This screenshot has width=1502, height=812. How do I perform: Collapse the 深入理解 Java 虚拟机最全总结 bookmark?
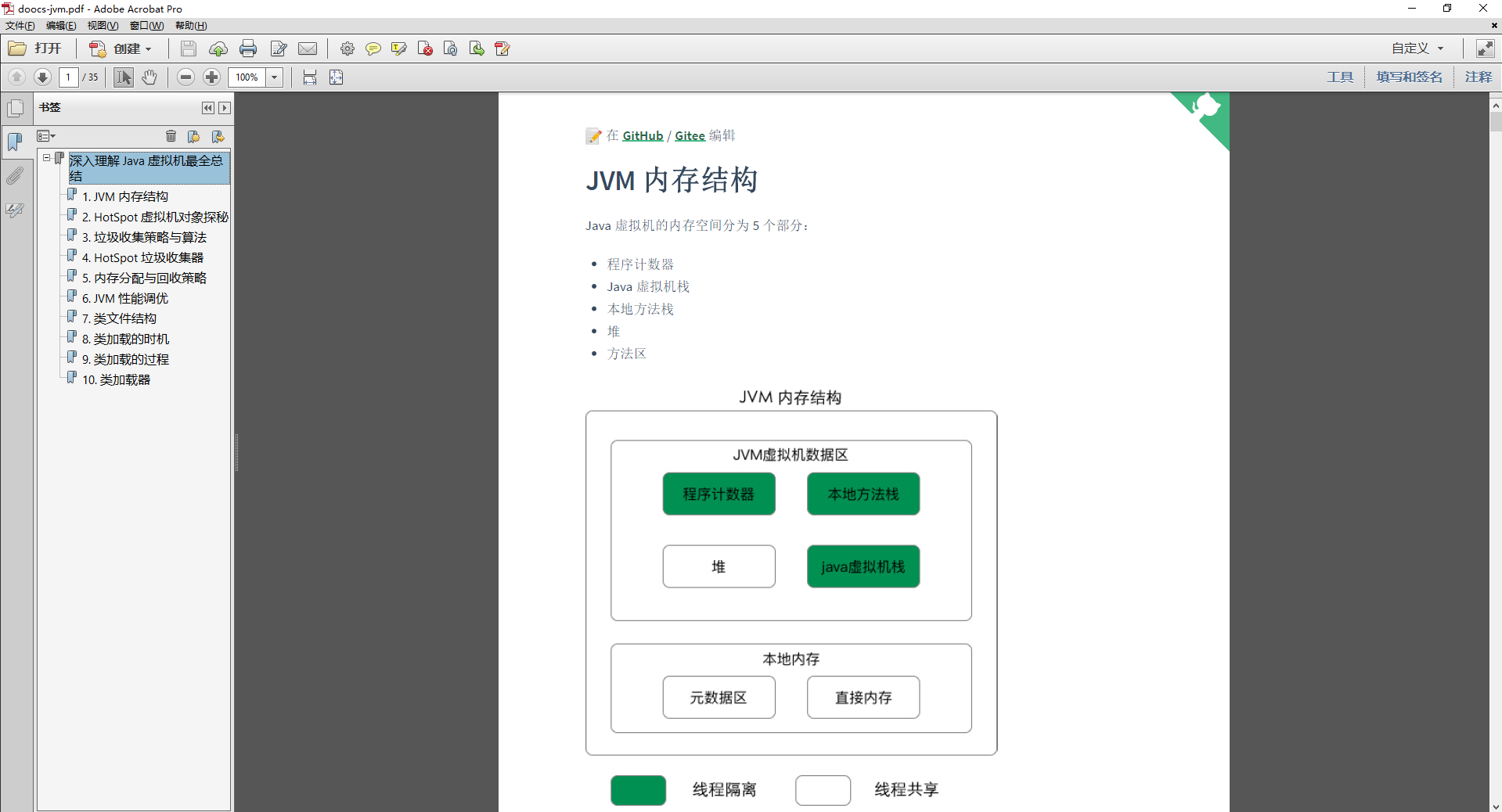47,158
